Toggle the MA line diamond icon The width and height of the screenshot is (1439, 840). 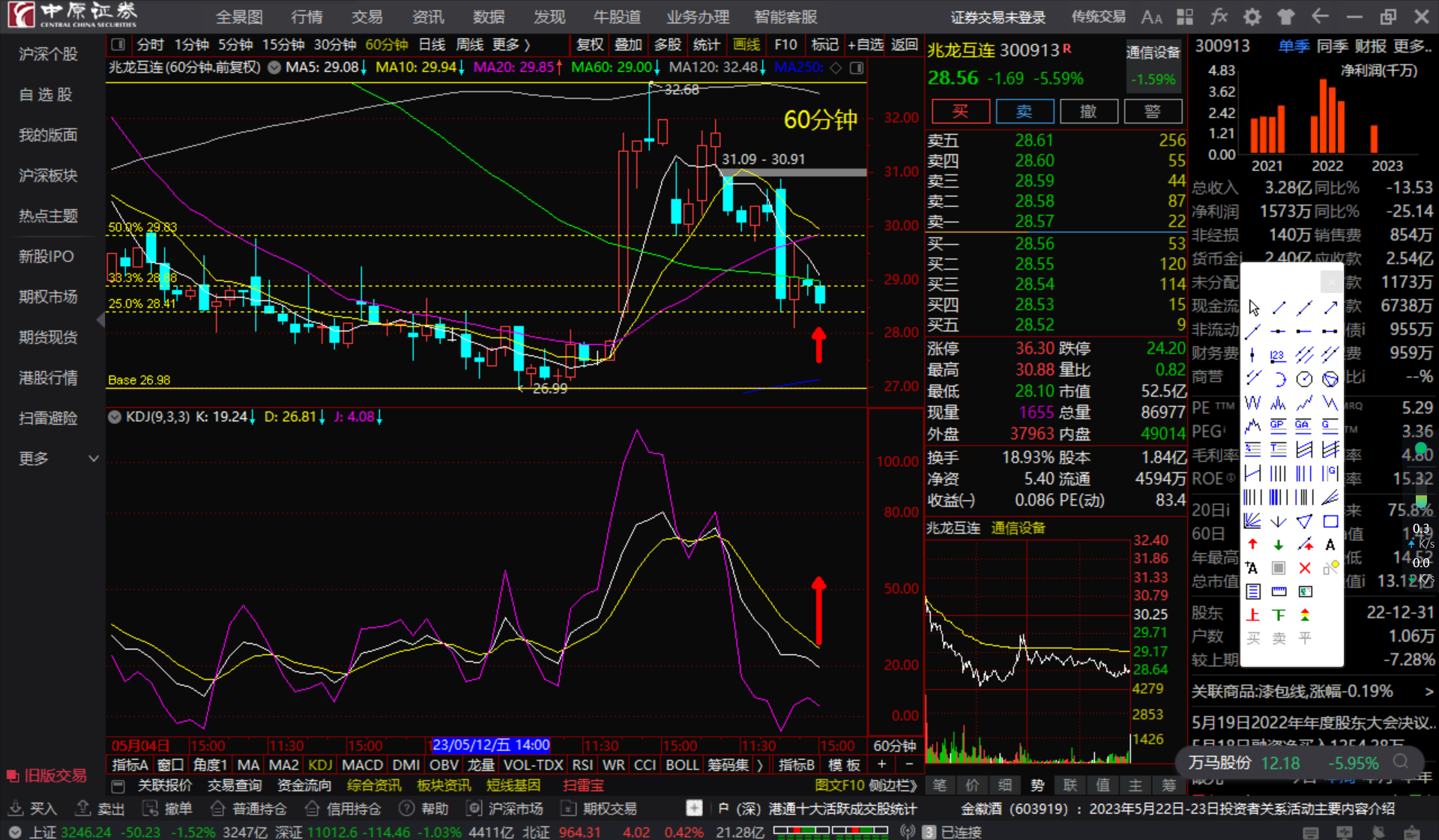pos(836,67)
